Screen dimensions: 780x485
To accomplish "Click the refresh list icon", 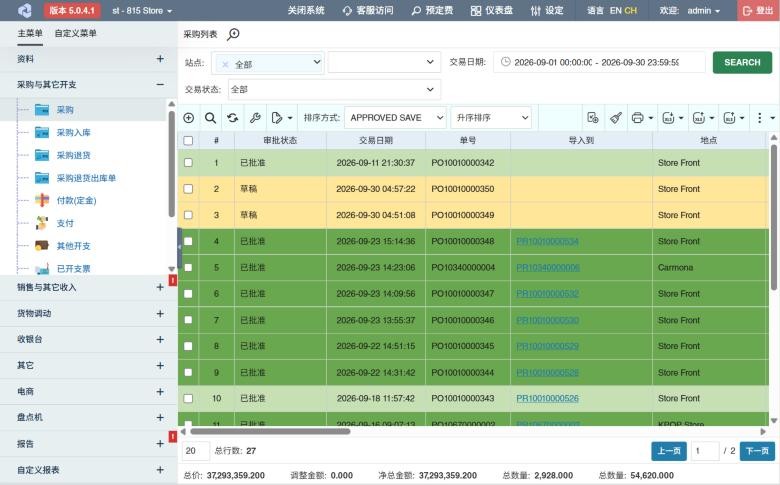I will pyautogui.click(x=232, y=118).
